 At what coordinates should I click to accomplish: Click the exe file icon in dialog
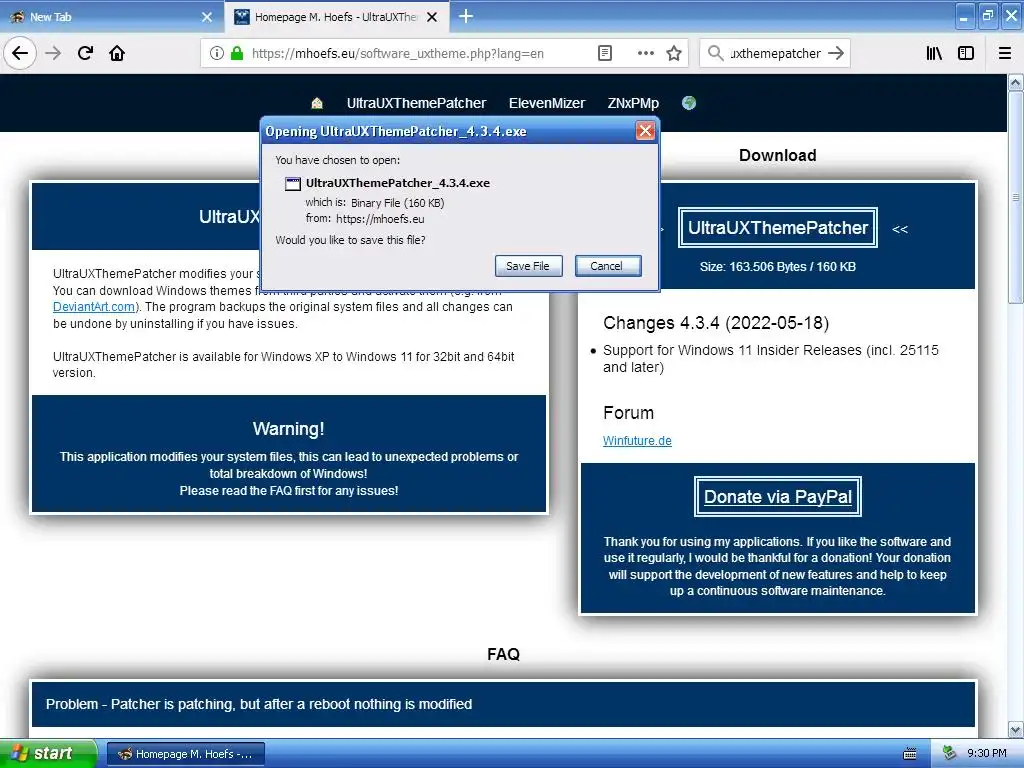293,184
